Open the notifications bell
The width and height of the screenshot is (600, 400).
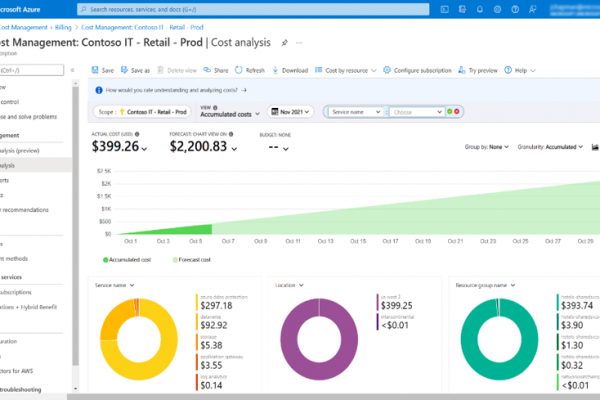(480, 10)
